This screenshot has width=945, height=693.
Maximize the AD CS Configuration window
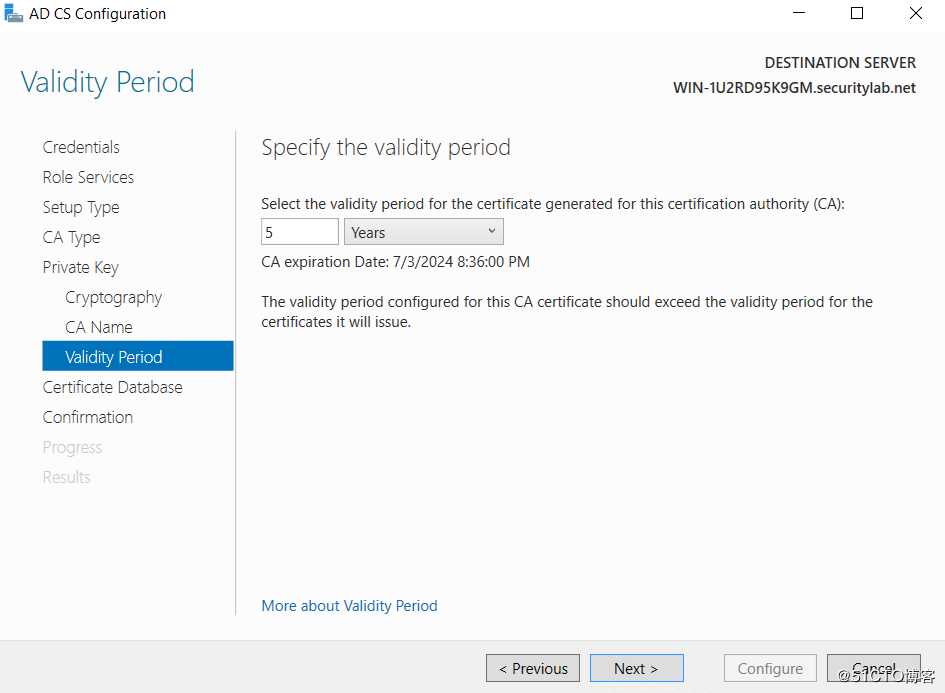click(x=856, y=13)
